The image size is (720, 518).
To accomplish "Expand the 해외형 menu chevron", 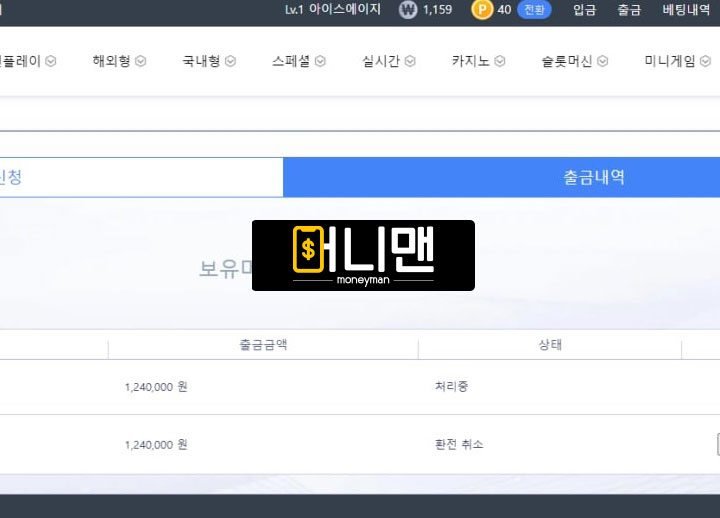I will [141, 61].
